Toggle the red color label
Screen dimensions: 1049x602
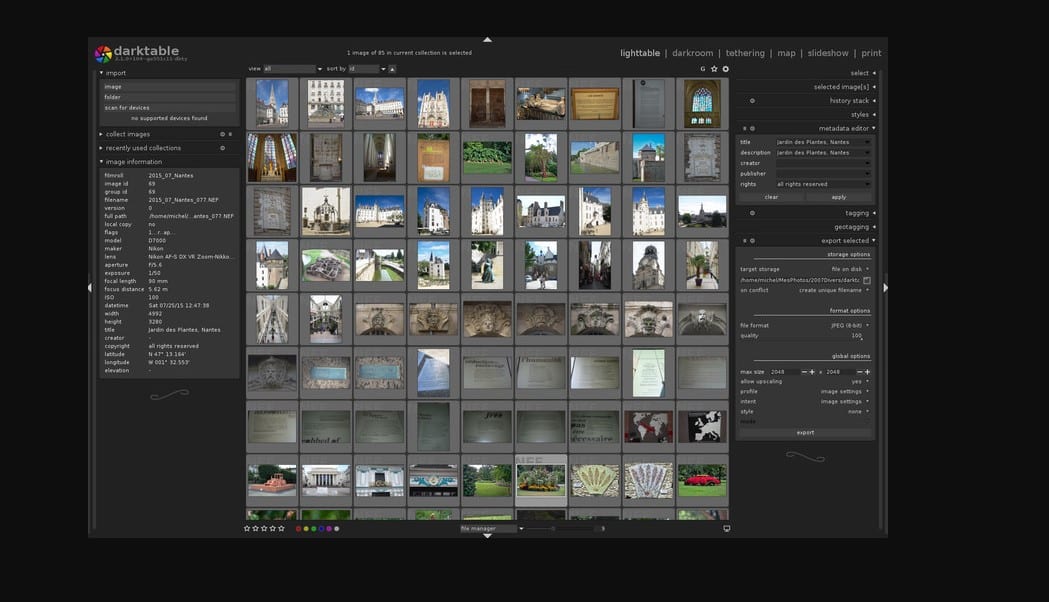pos(298,528)
